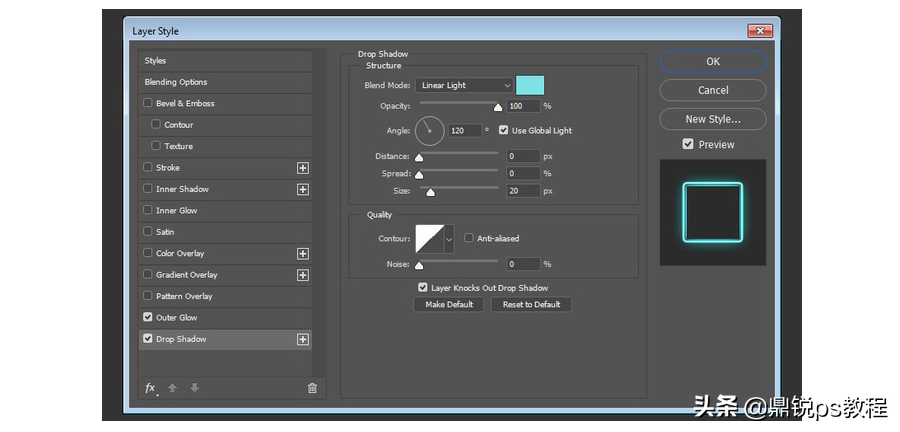This screenshot has width=900, height=432.
Task: Delete effect using the trash icon
Action: click(312, 388)
